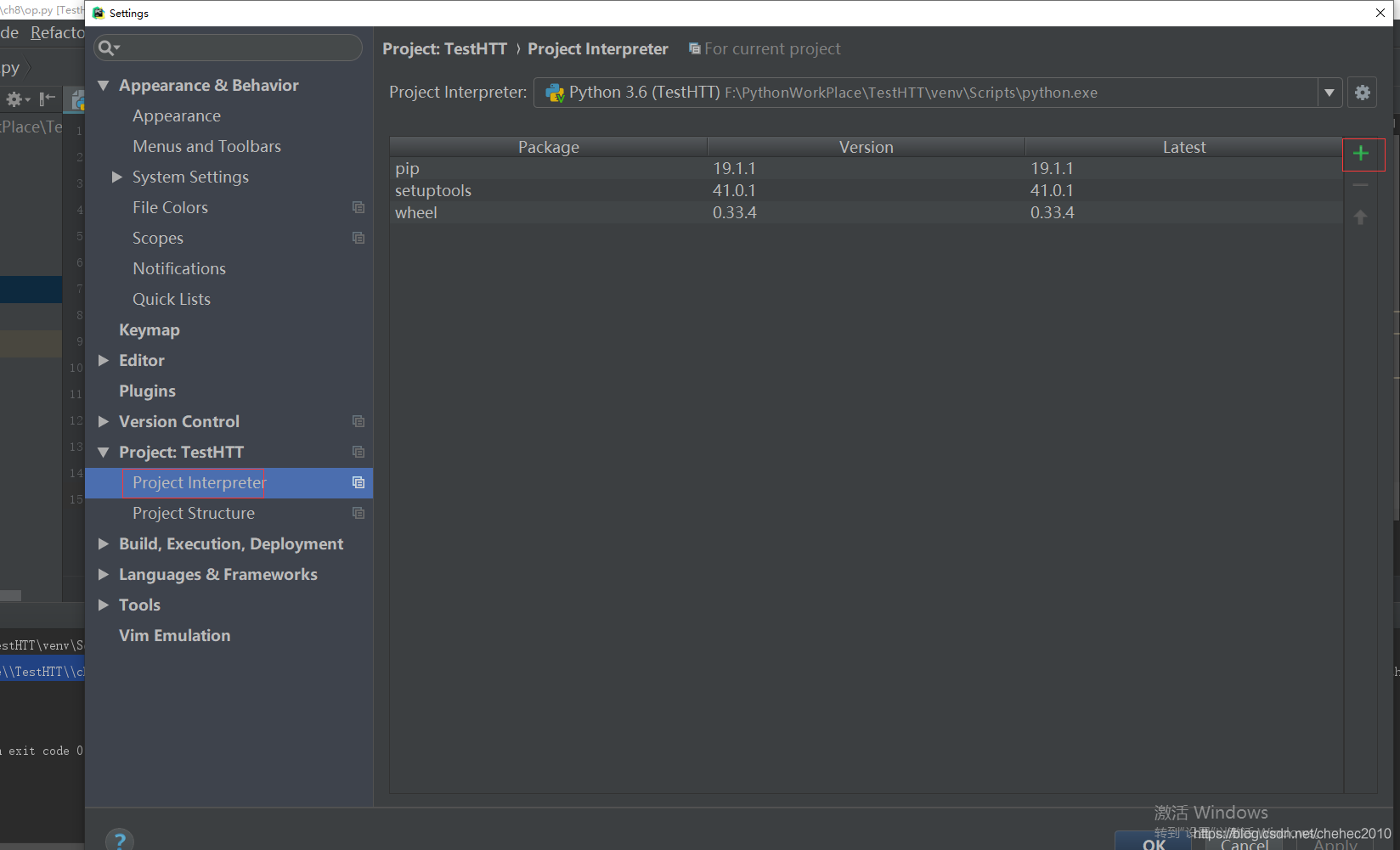1400x850 pixels.
Task: Click setuptools version 41.0.1 in Version column
Action: (x=734, y=190)
